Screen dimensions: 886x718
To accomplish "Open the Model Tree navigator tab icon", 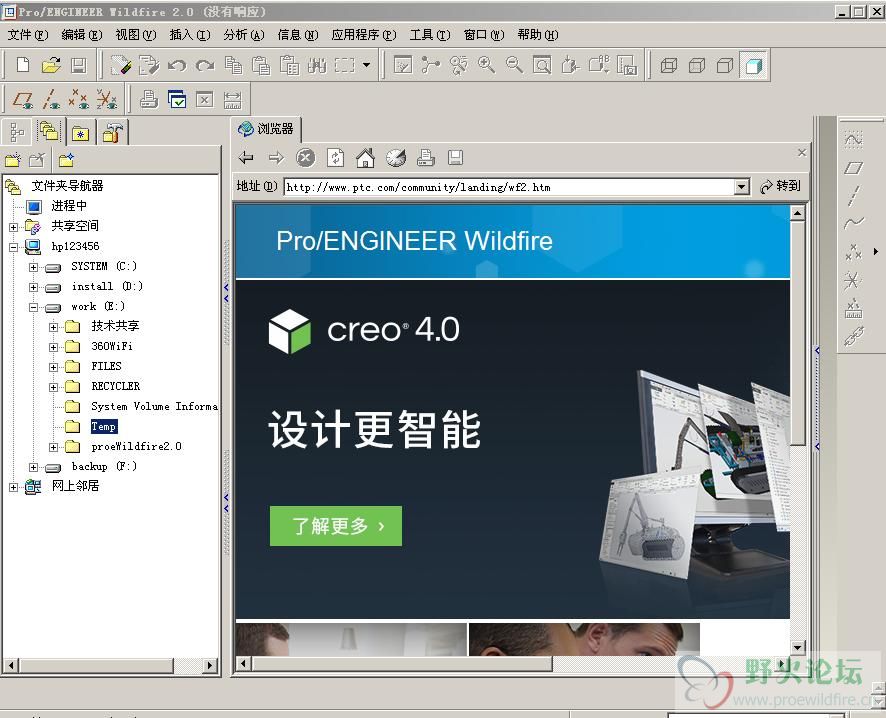I will point(18,133).
